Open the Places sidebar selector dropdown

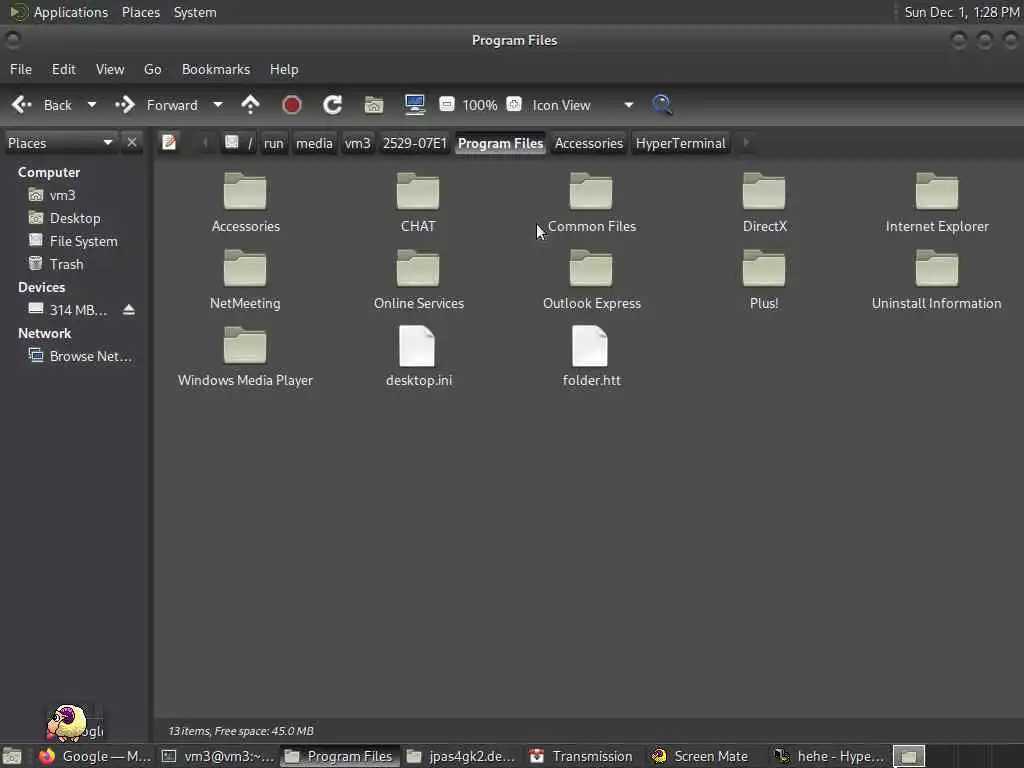pos(59,143)
